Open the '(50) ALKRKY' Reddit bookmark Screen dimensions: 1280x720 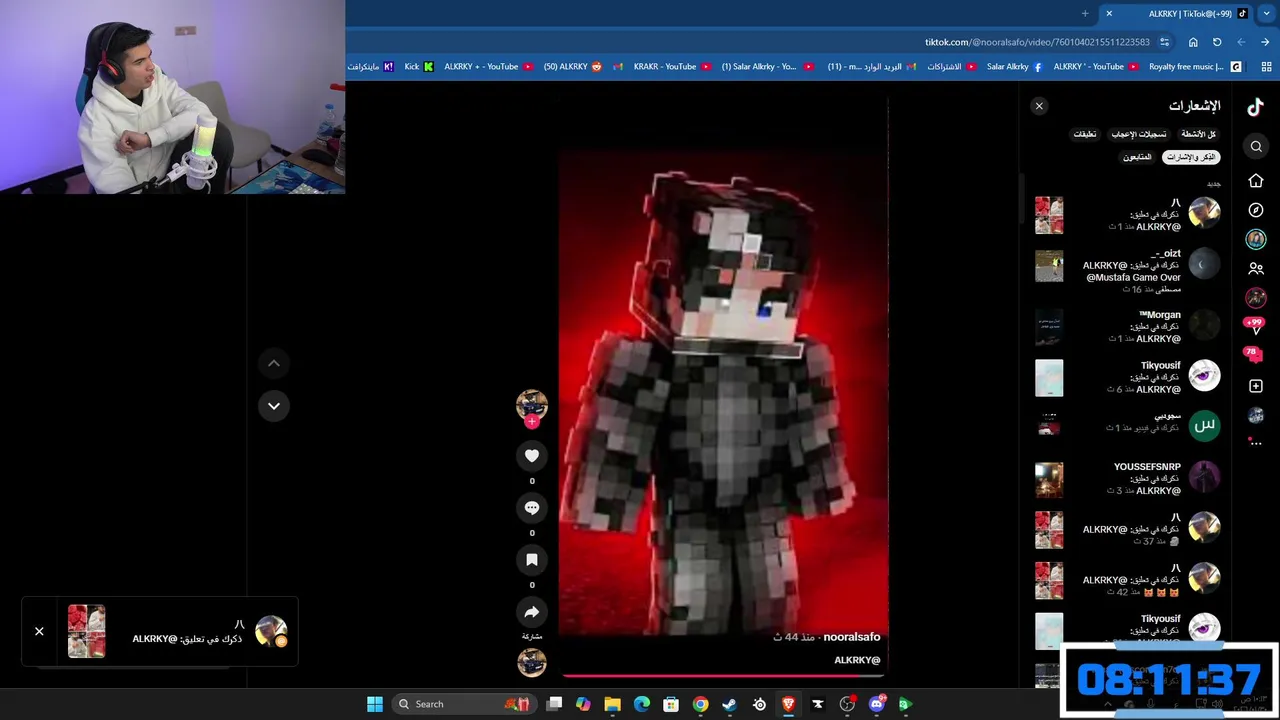(573, 67)
